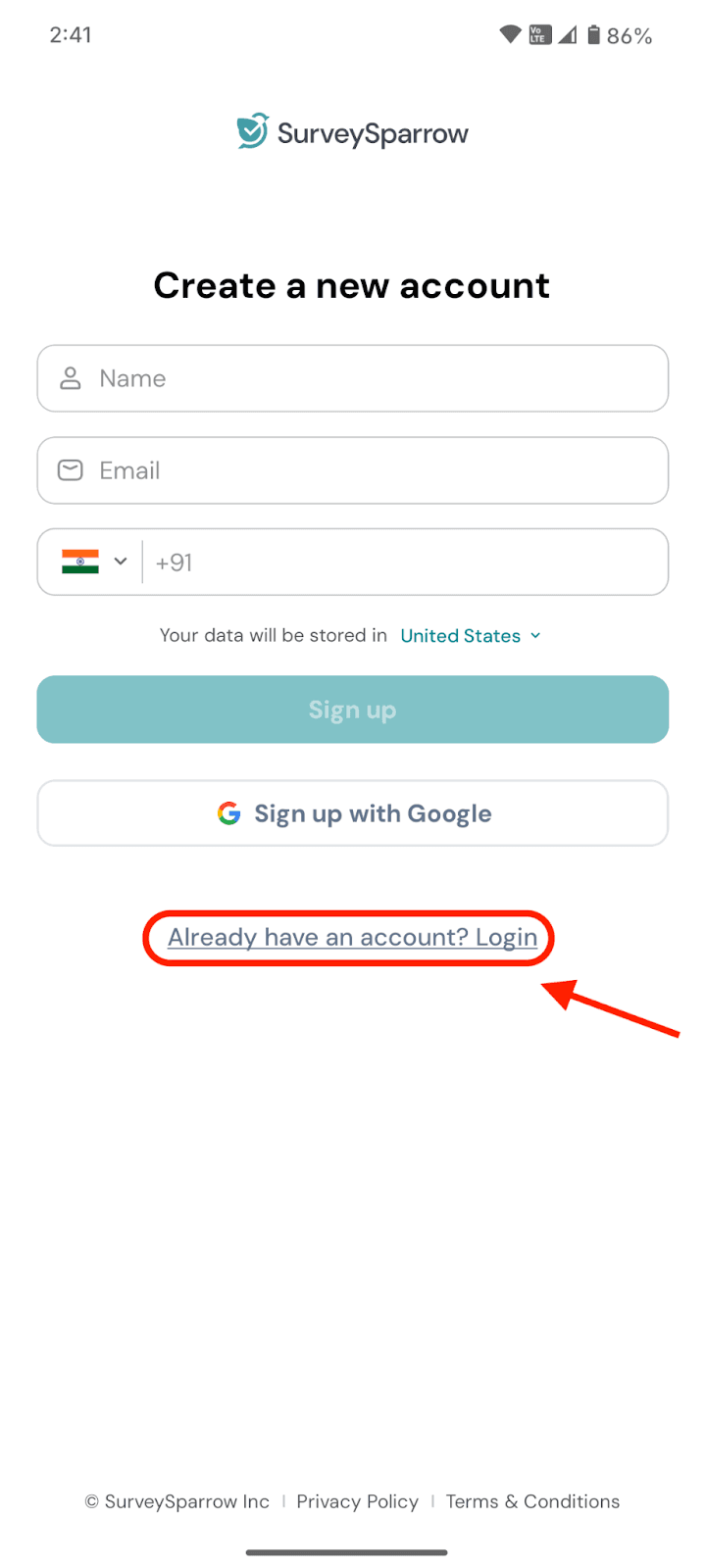Expand the data region chevron arrow
Image resolution: width=706 pixels, height=1568 pixels.
click(x=535, y=636)
